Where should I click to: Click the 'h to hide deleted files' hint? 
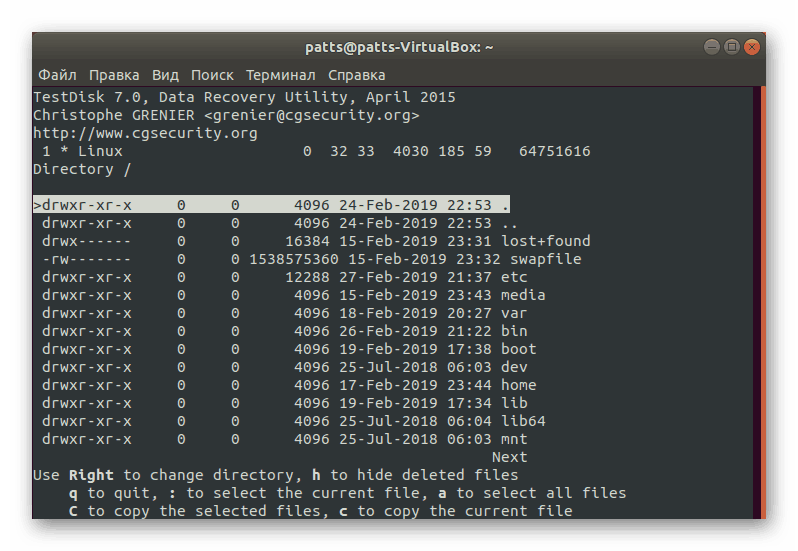415,475
